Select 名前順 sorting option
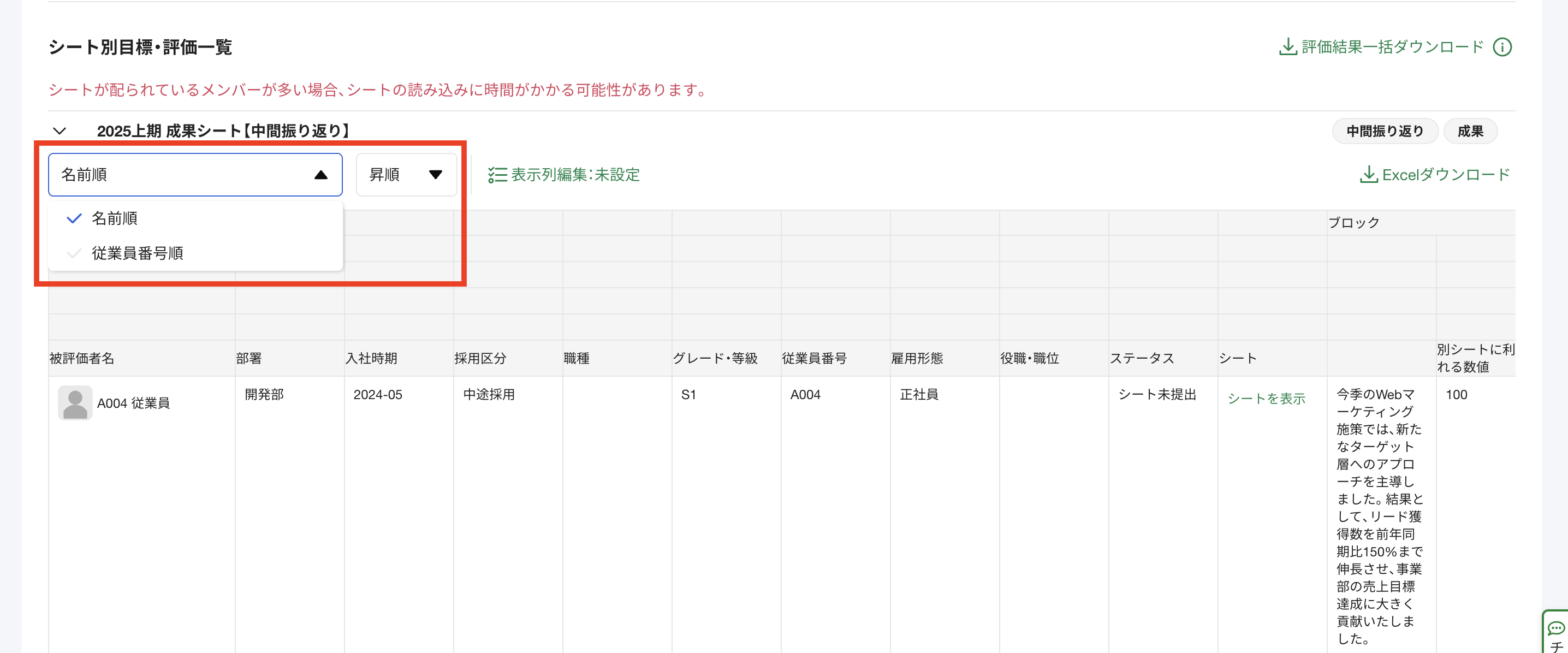1568x653 pixels. tap(115, 218)
